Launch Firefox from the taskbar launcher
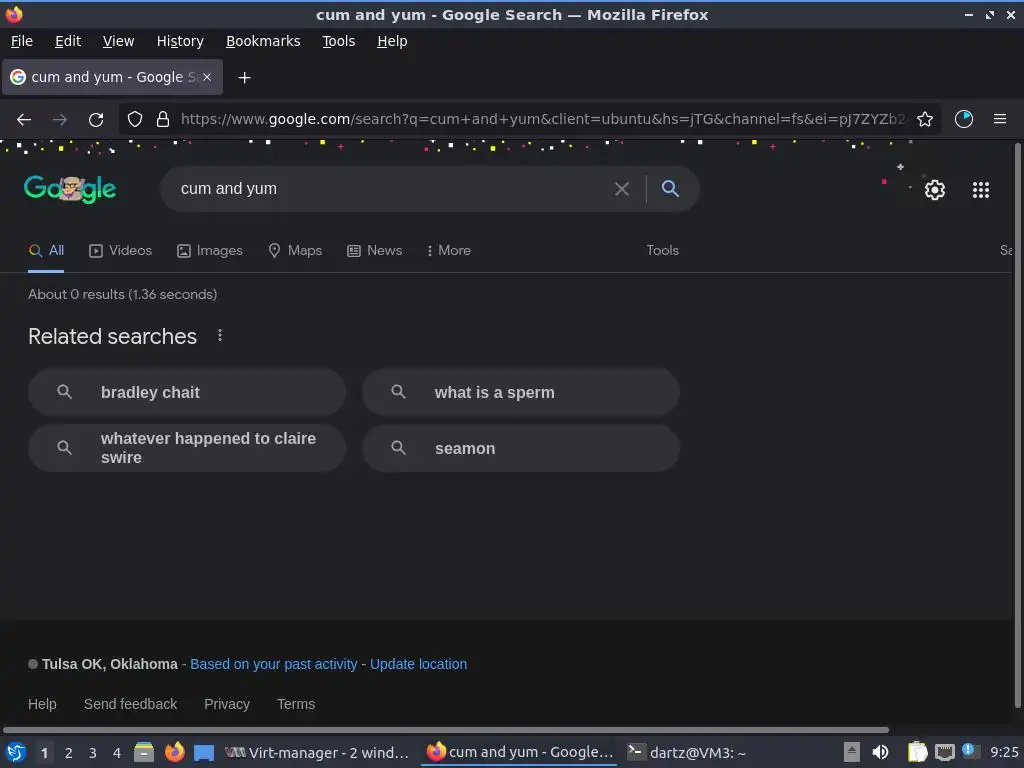The width and height of the screenshot is (1024, 768). [x=174, y=752]
